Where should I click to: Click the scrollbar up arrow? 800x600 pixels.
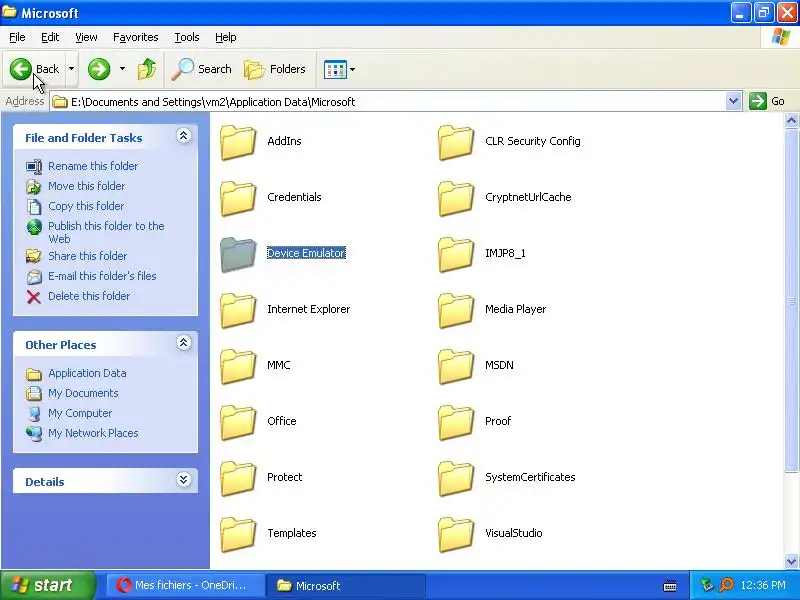click(x=791, y=121)
